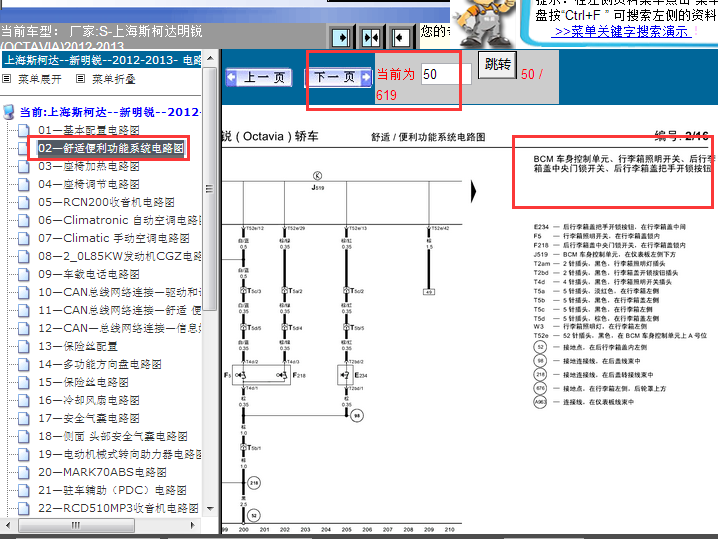Go to next page with 下一页 button
Screen dimensions: 718x539
[x=338, y=77]
